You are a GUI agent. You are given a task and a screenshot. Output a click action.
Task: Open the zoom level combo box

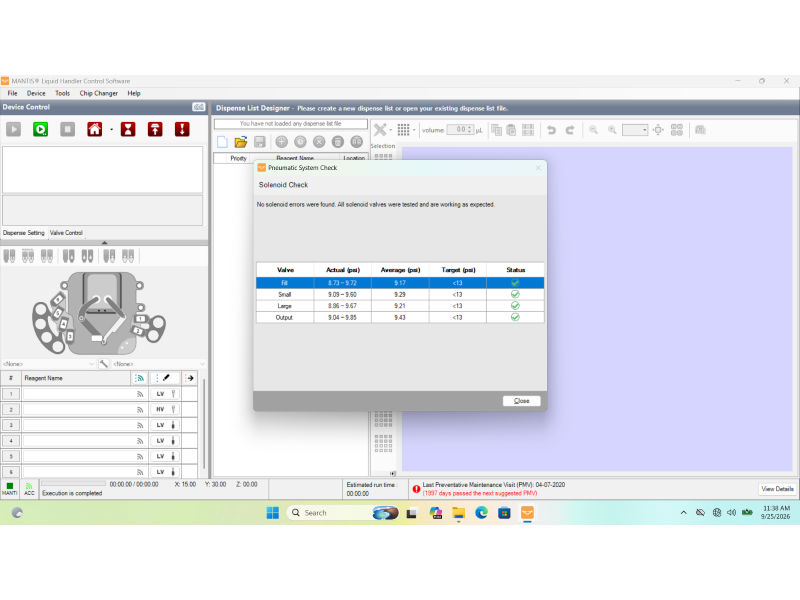click(635, 130)
